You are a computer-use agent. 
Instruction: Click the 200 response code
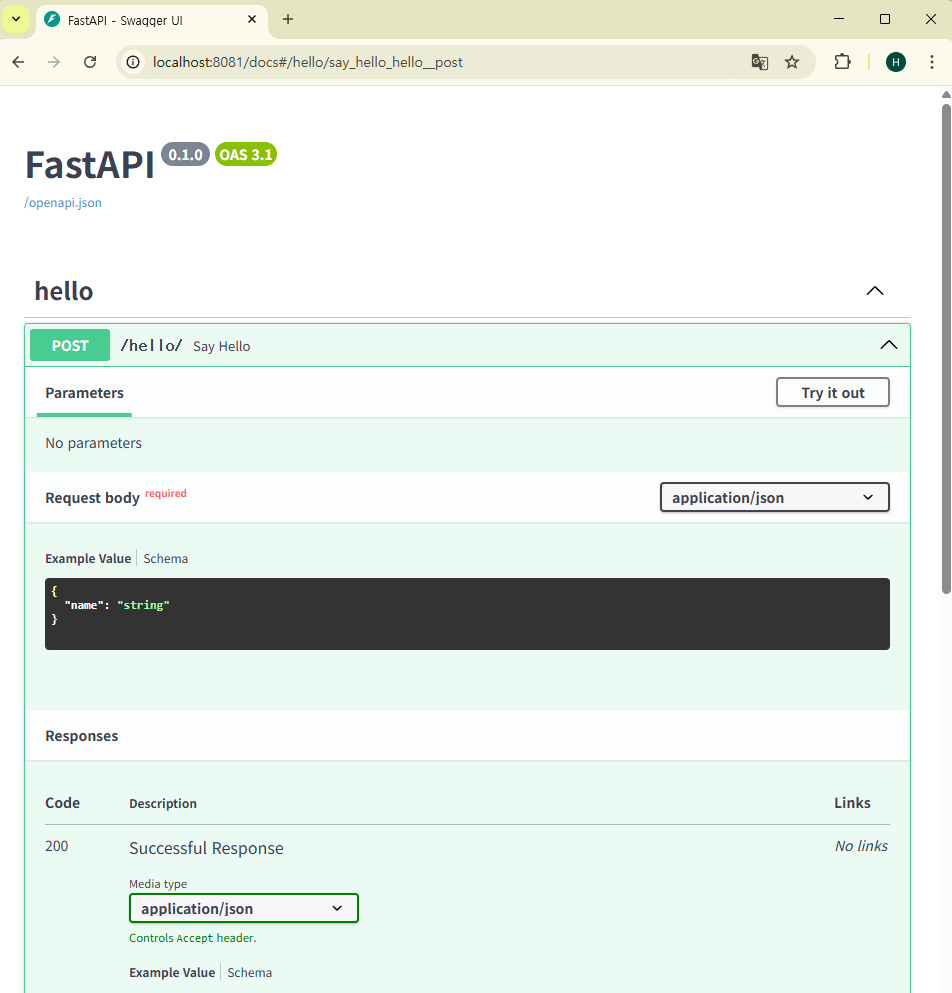[56, 846]
